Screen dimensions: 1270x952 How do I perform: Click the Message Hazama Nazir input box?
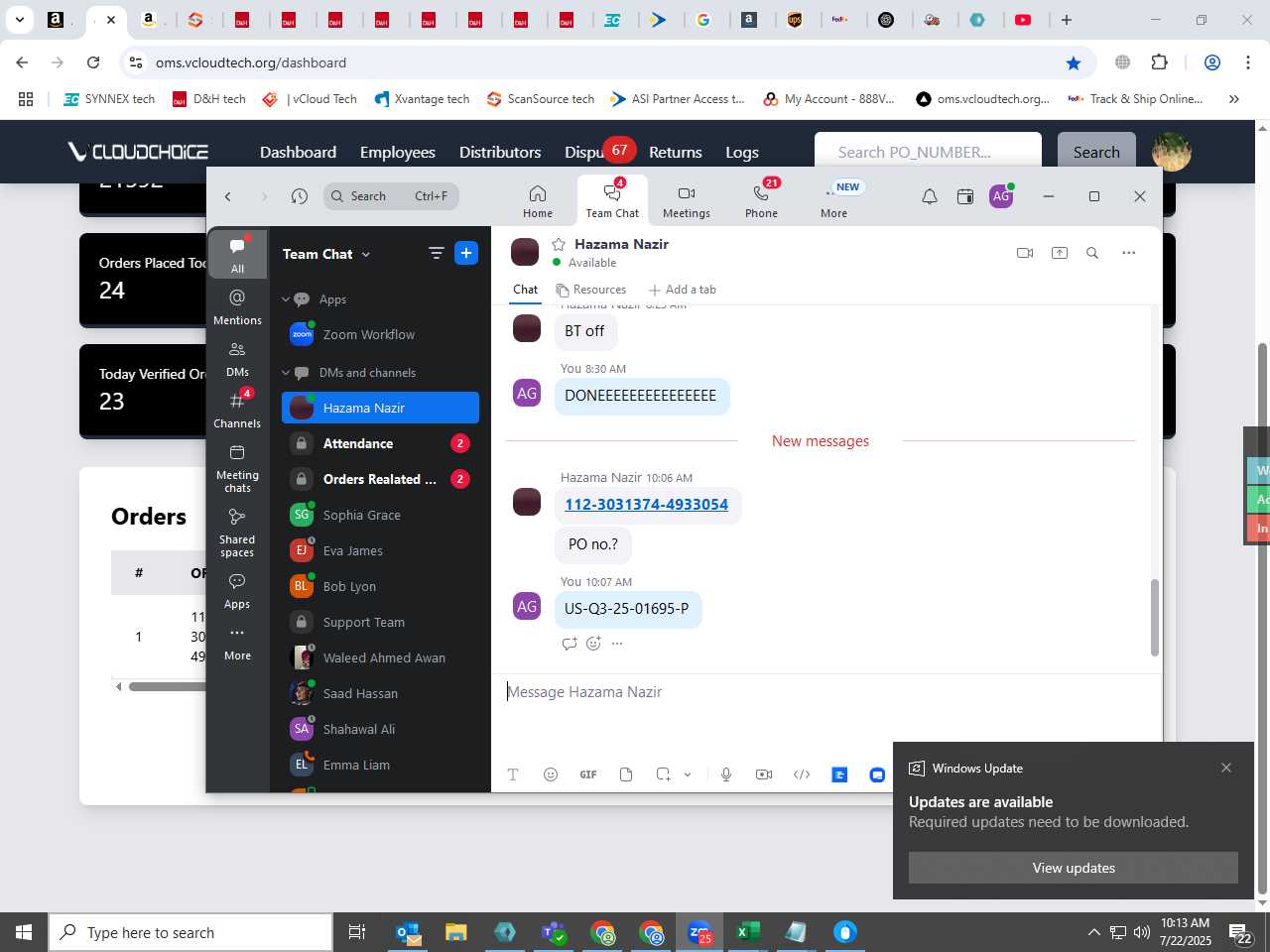(x=825, y=692)
